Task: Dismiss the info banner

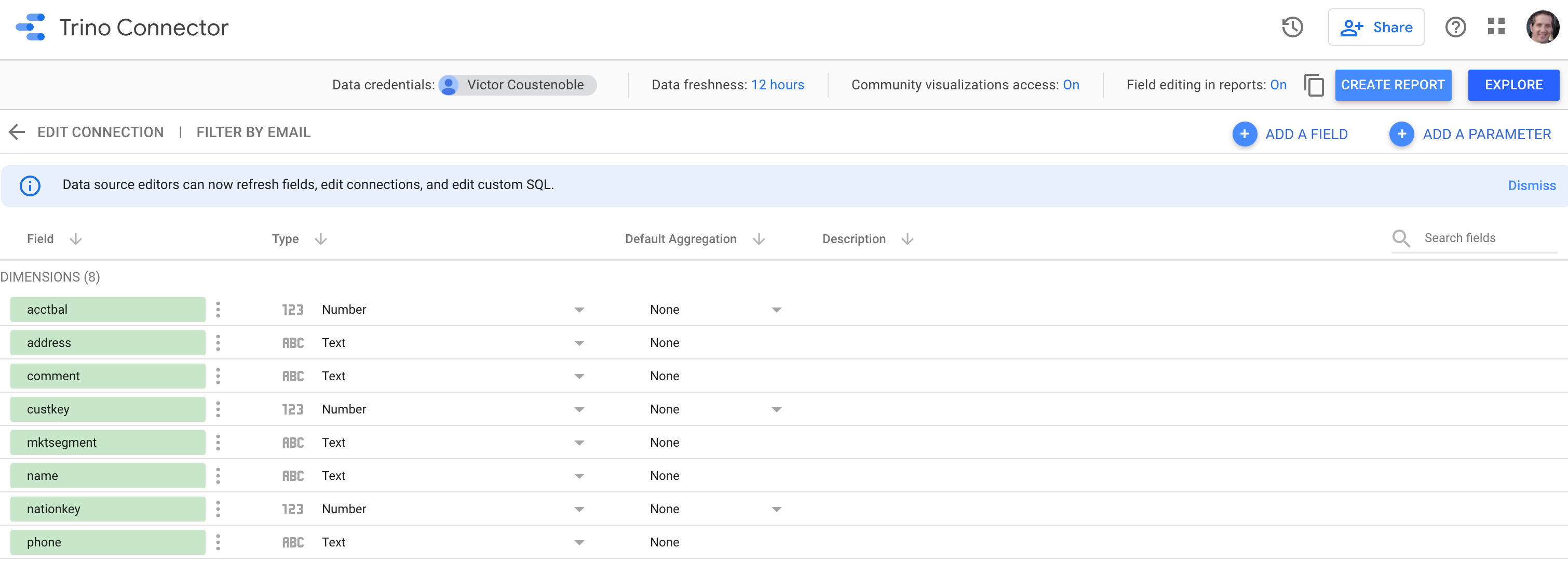Action: 1531,185
